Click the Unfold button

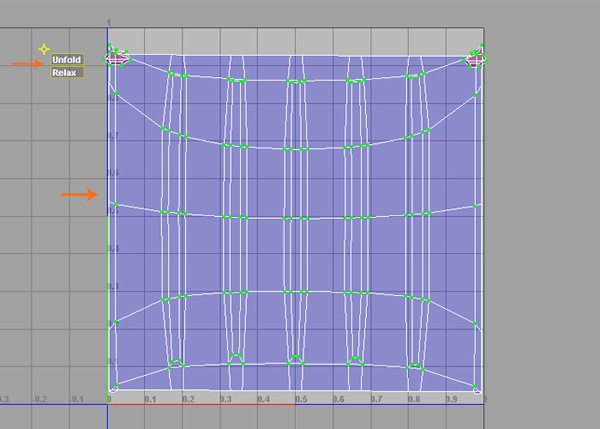point(67,60)
